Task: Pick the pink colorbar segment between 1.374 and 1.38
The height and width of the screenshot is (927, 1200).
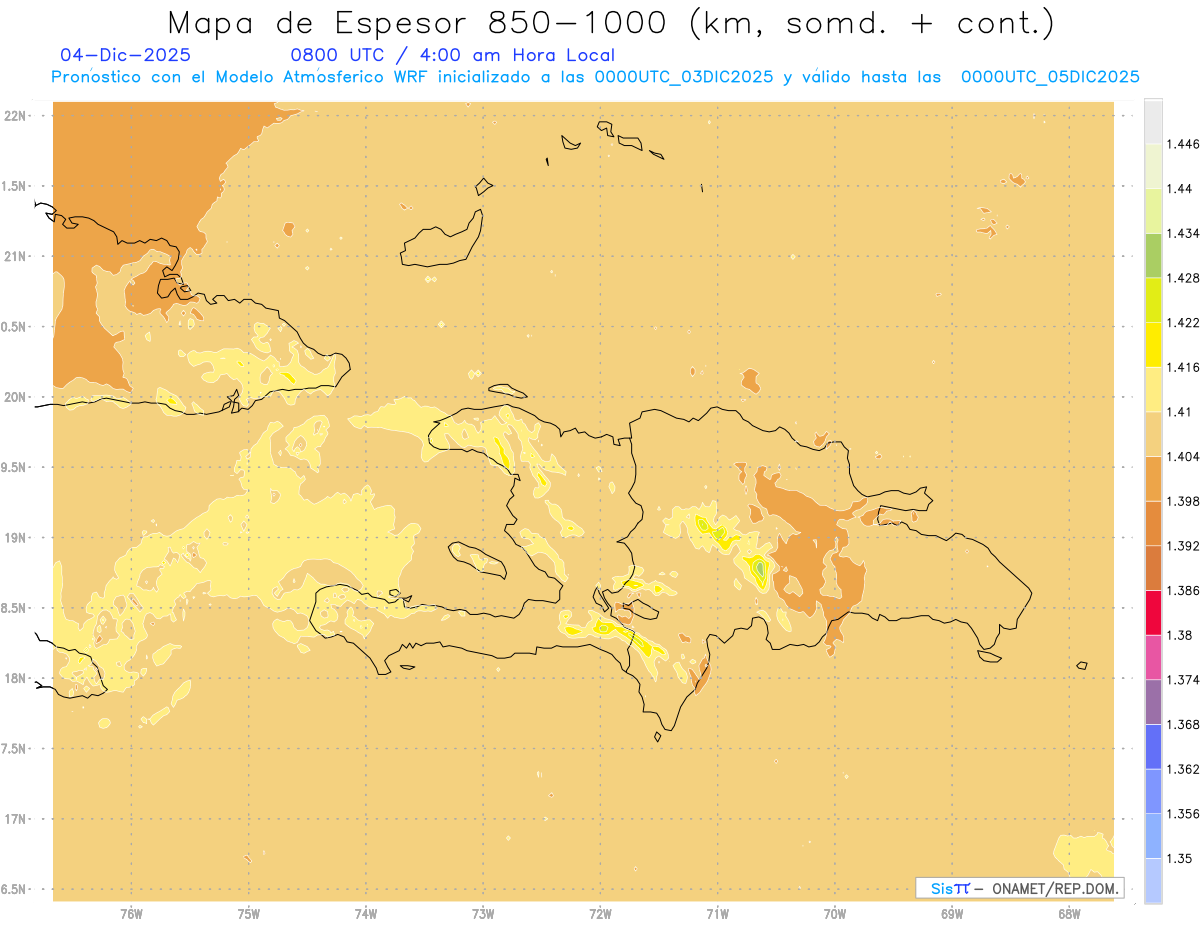Action: (1153, 657)
